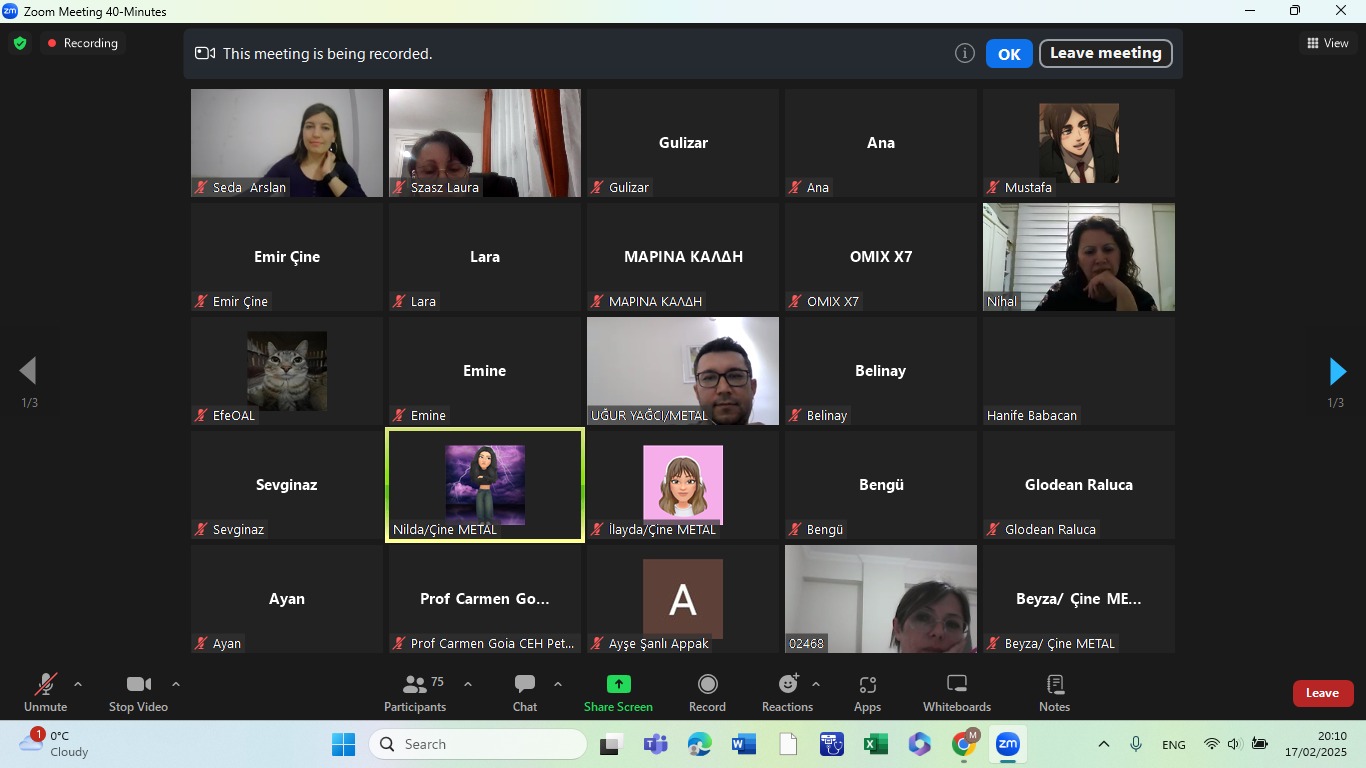Click the green encryption shield icon

pyautogui.click(x=20, y=44)
